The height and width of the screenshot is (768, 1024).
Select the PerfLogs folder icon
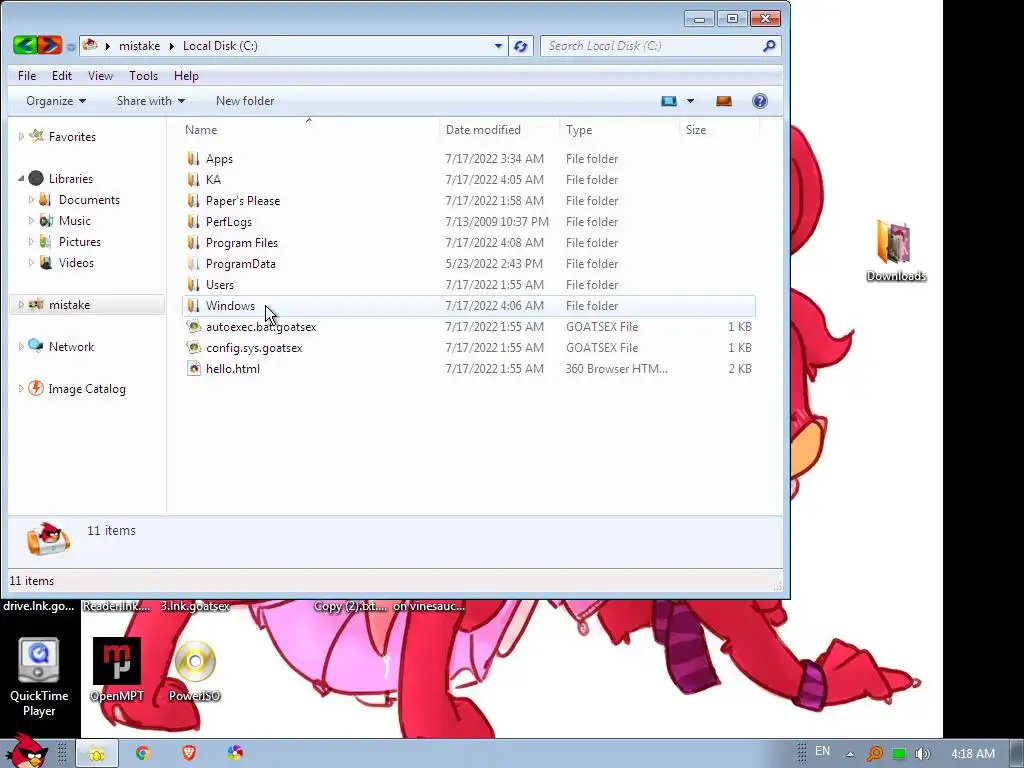click(x=193, y=221)
